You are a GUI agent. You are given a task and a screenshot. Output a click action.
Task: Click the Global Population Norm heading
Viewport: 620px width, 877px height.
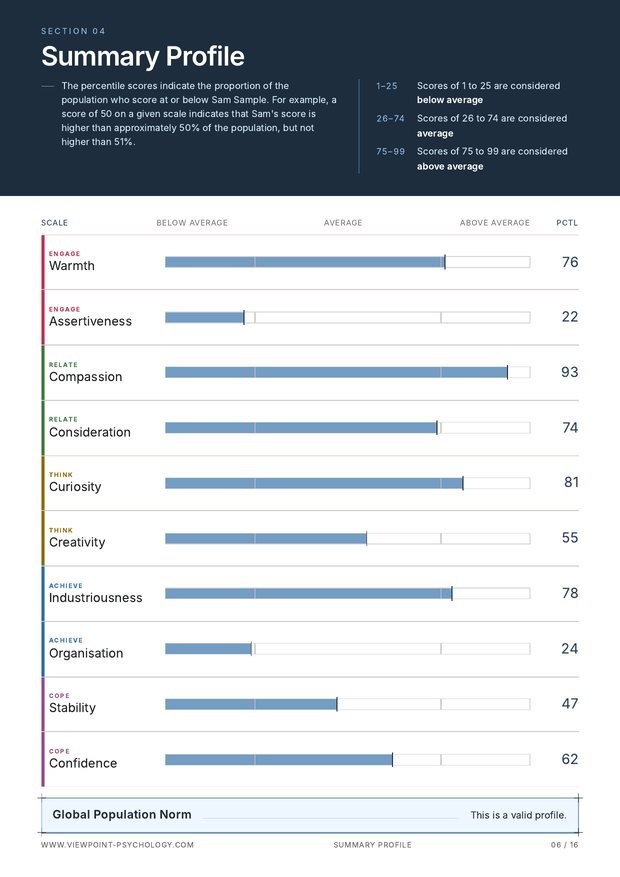tap(122, 814)
